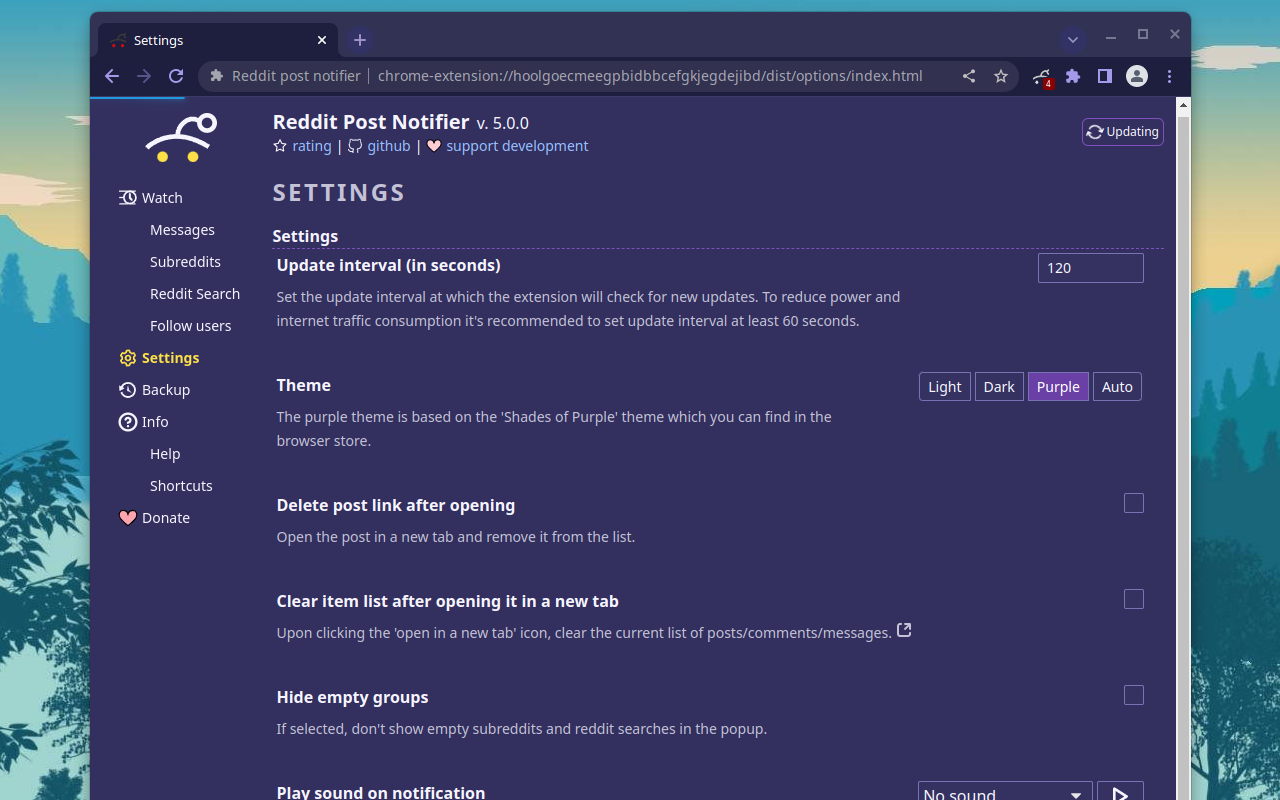This screenshot has height=800, width=1280.
Task: Open the Backup sidebar item
Action: pyautogui.click(x=154, y=390)
